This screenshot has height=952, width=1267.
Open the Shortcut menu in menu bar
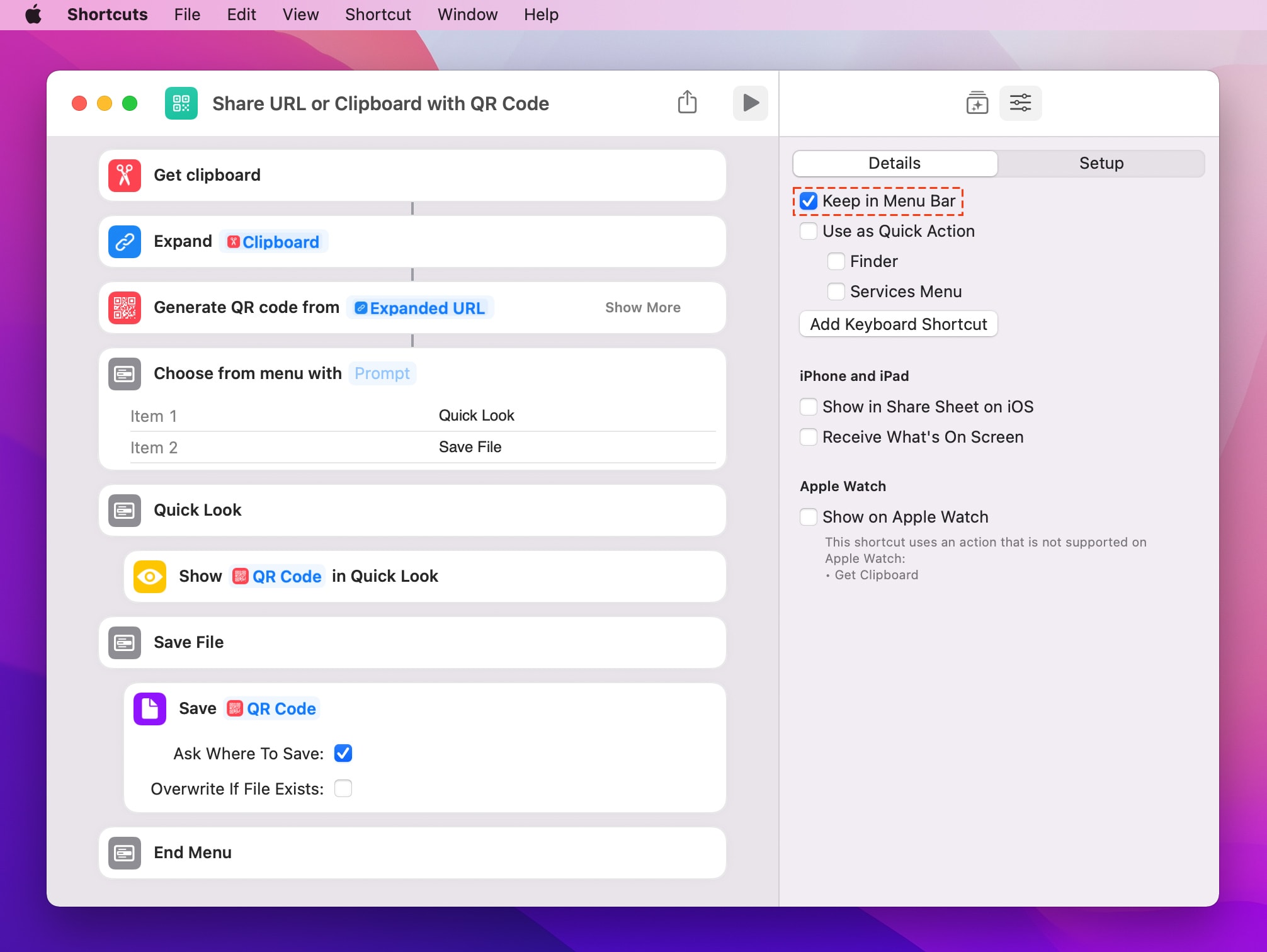coord(377,14)
